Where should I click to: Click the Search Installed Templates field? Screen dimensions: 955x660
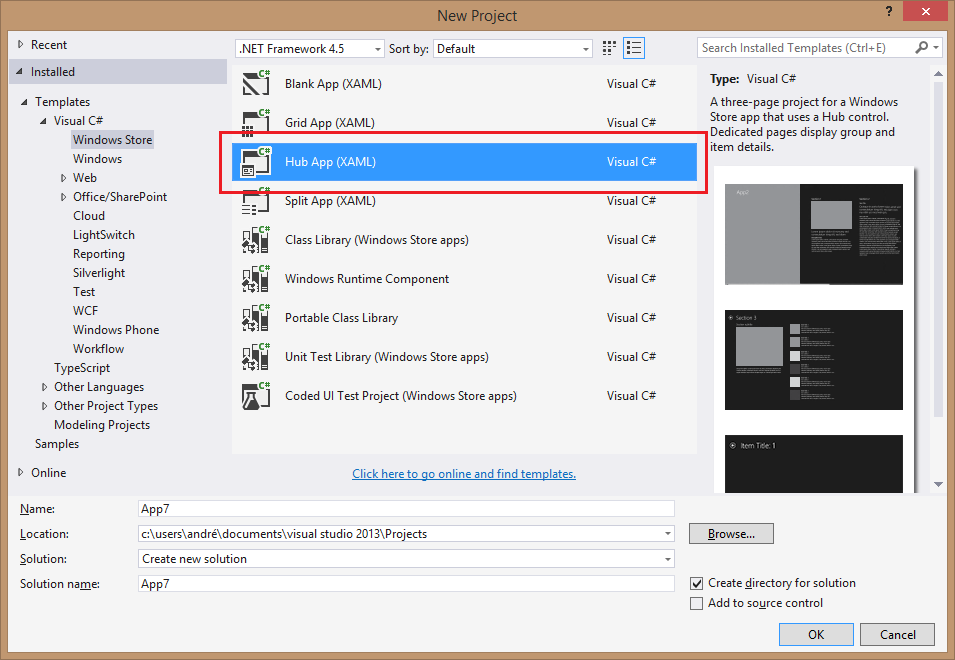[x=805, y=47]
